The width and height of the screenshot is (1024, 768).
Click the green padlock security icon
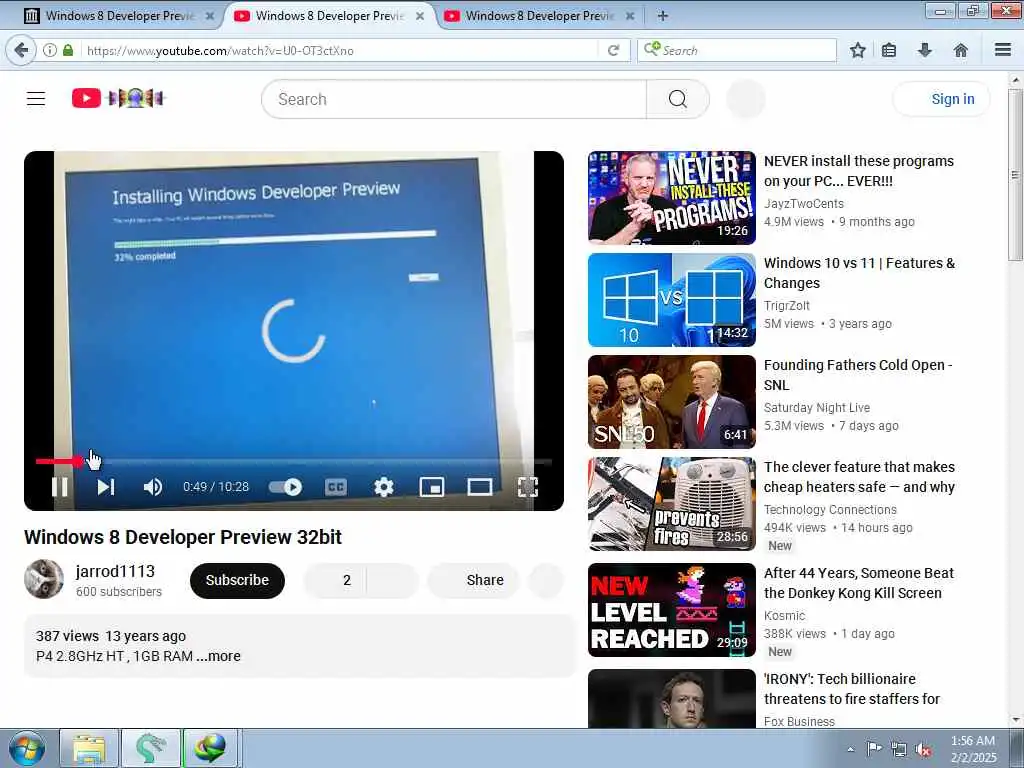click(x=68, y=50)
